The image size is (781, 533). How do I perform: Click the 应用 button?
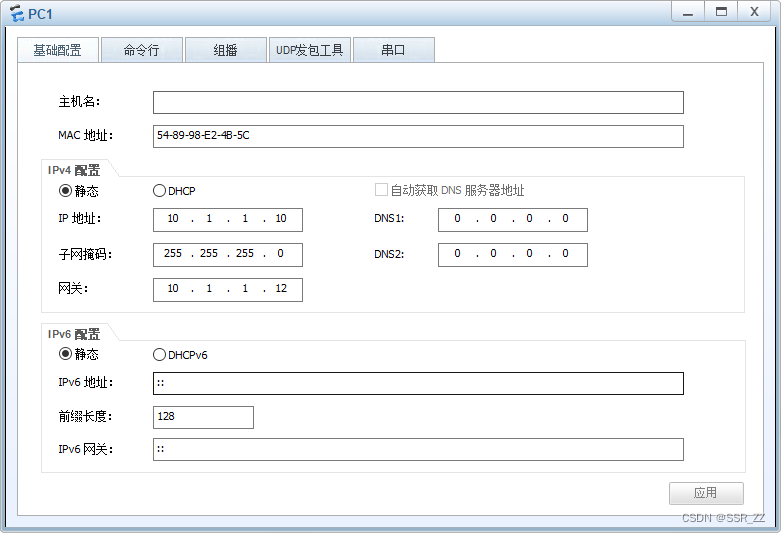pyautogui.click(x=706, y=493)
